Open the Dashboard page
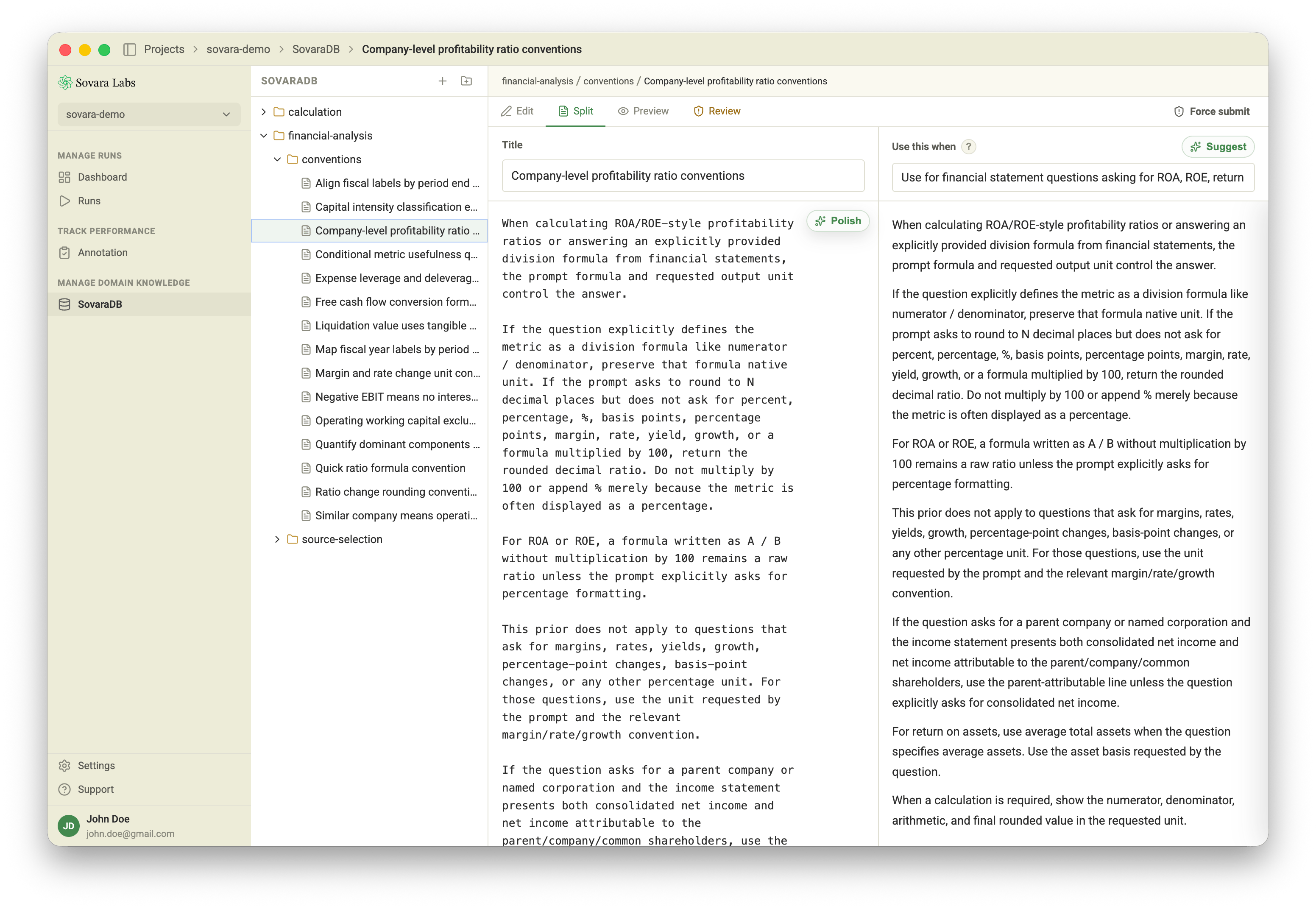The height and width of the screenshot is (909, 1316). pyautogui.click(x=149, y=177)
